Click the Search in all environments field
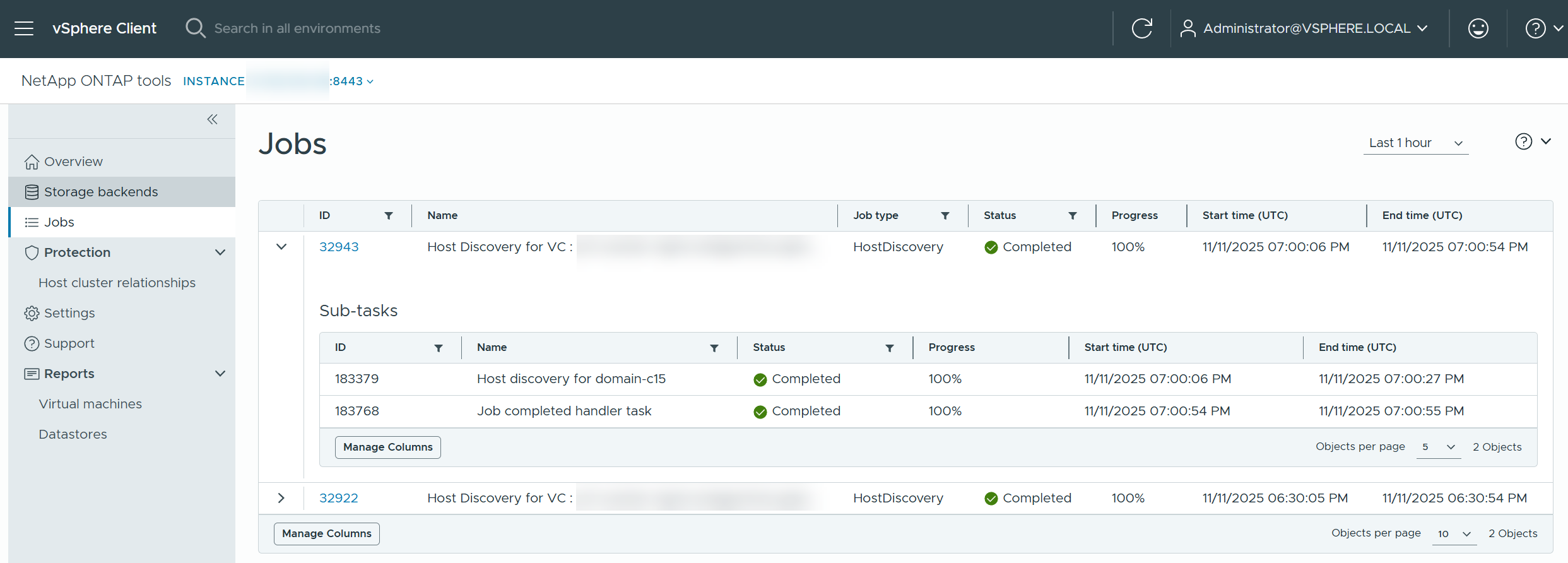This screenshot has width=1568, height=563. tap(297, 28)
